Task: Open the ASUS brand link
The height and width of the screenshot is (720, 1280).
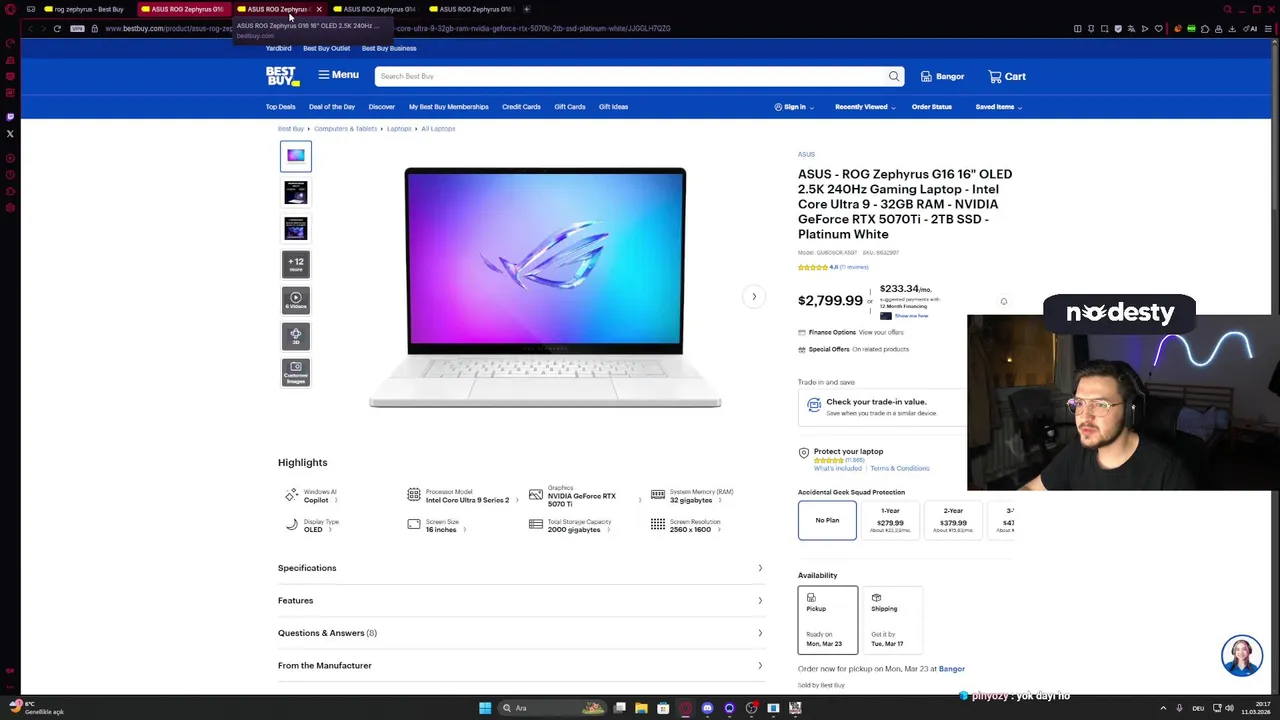Action: point(806,154)
